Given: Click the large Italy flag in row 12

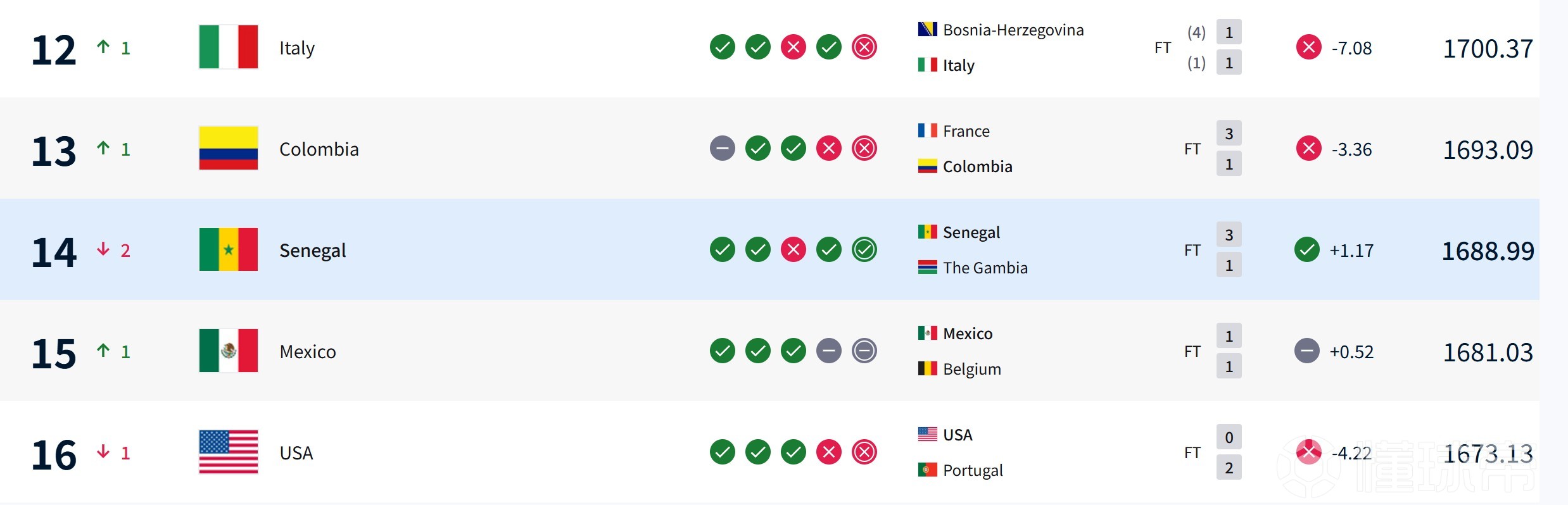Looking at the screenshot, I should 228,47.
